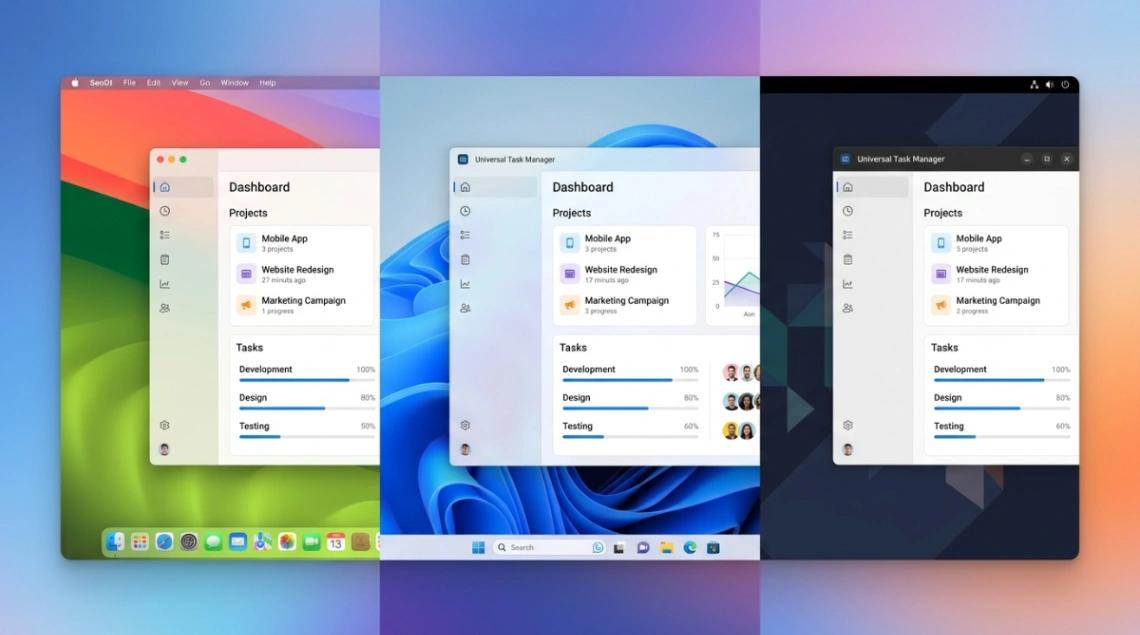Click the power icon in Linux top bar
This screenshot has height=635, width=1140.
pyautogui.click(x=1065, y=84)
